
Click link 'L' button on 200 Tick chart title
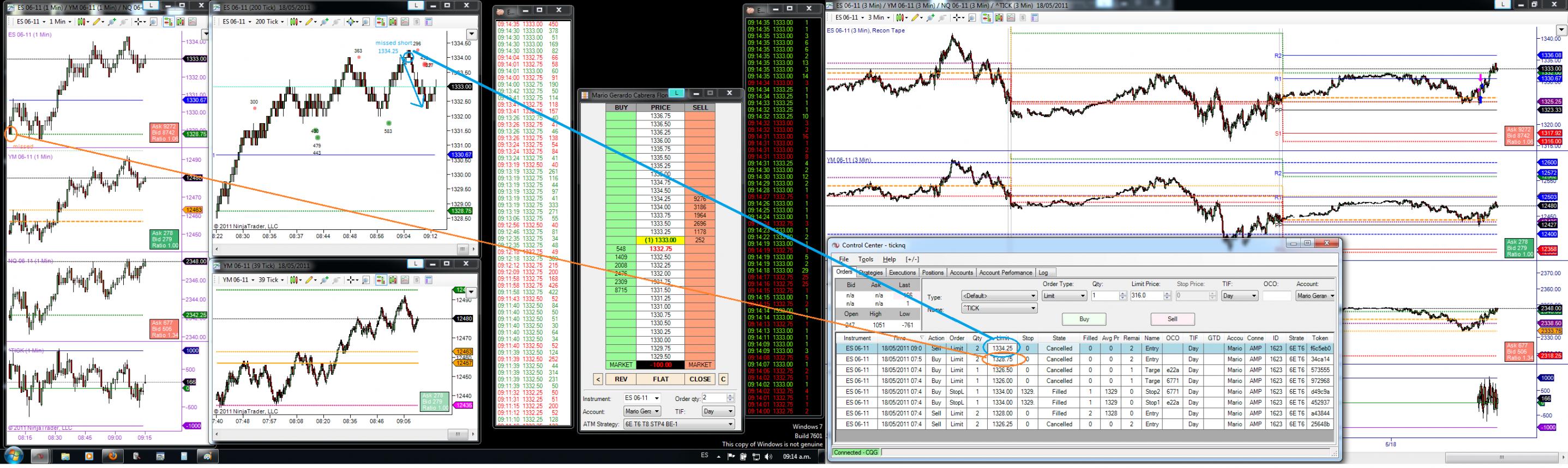(x=416, y=5)
